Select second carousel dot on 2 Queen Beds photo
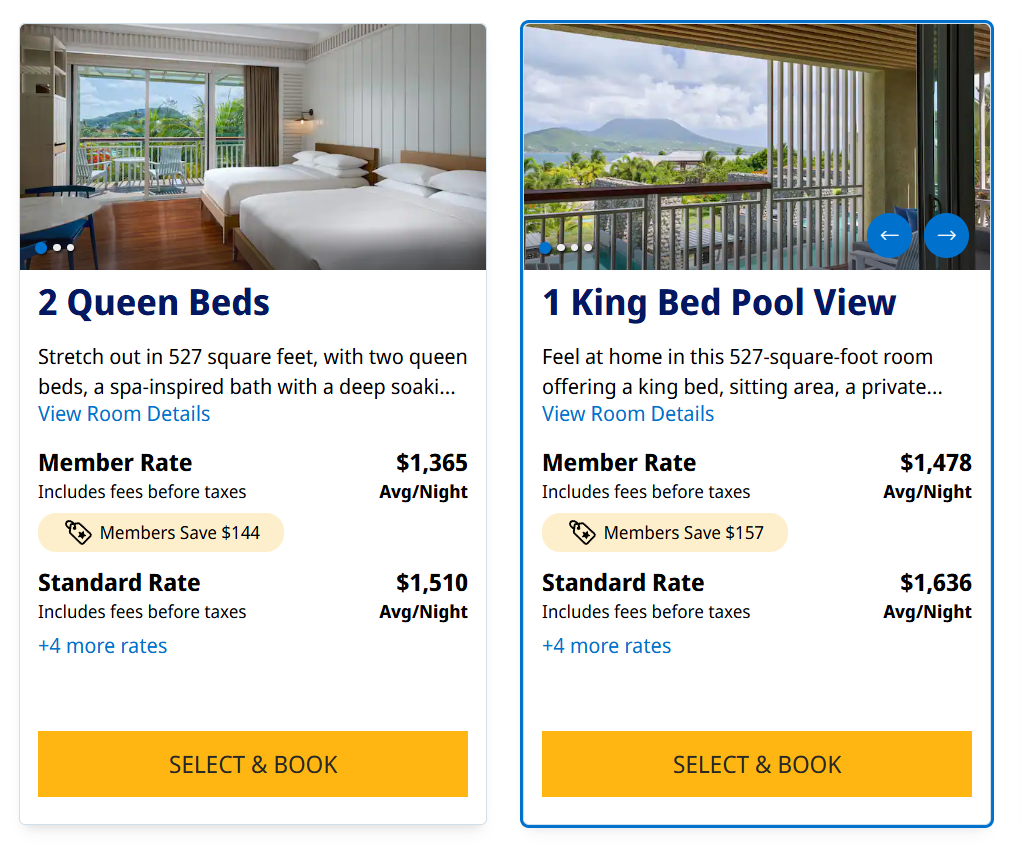Image resolution: width=1022 pixels, height=854 pixels. 57,247
